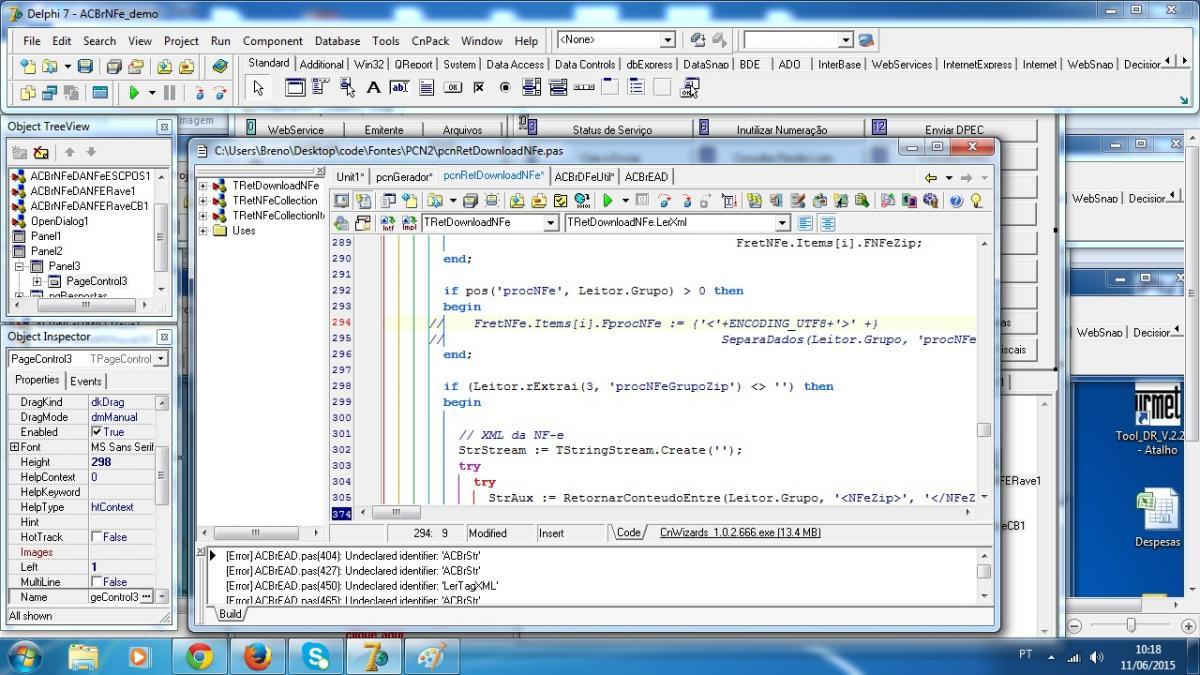The width and height of the screenshot is (1200, 675).
Task: Expand the Uses tree node
Action: pos(204,231)
